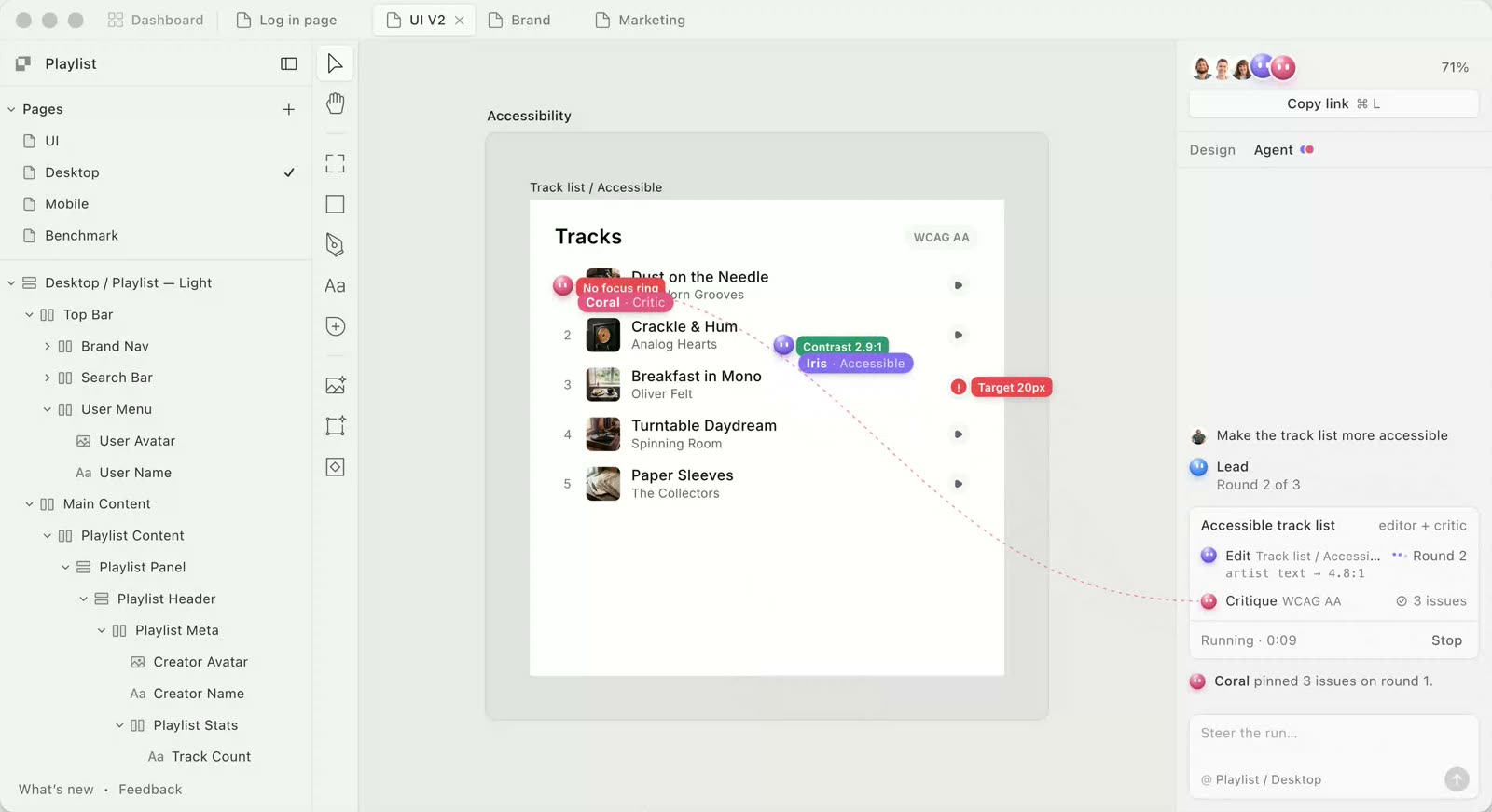This screenshot has height=812, width=1492.
Task: Close the UI V2 tab
Action: pos(460,20)
